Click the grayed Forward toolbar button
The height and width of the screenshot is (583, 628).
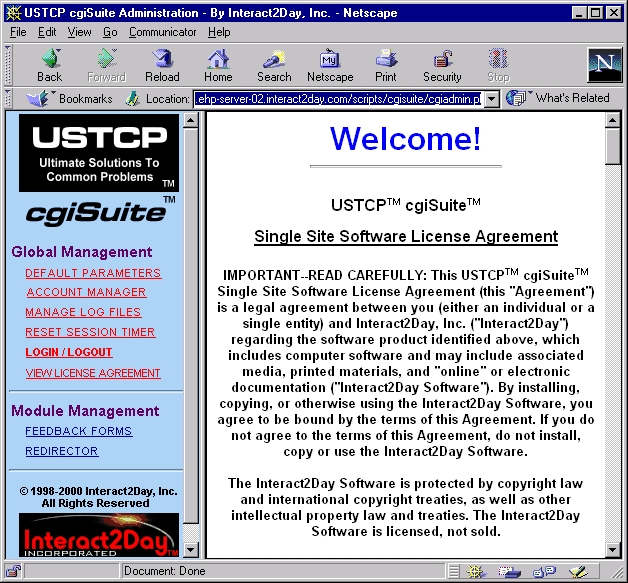[107, 65]
